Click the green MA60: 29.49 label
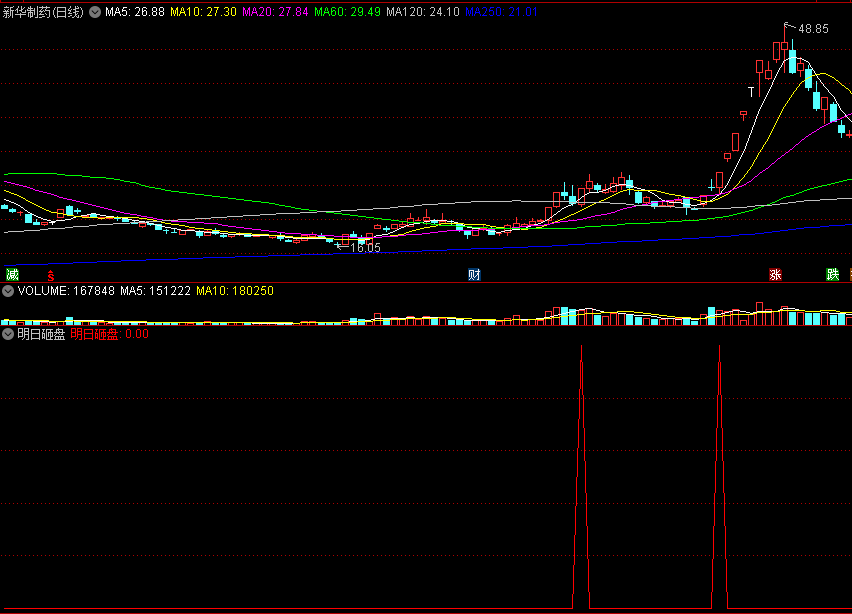The image size is (852, 614). coord(348,12)
